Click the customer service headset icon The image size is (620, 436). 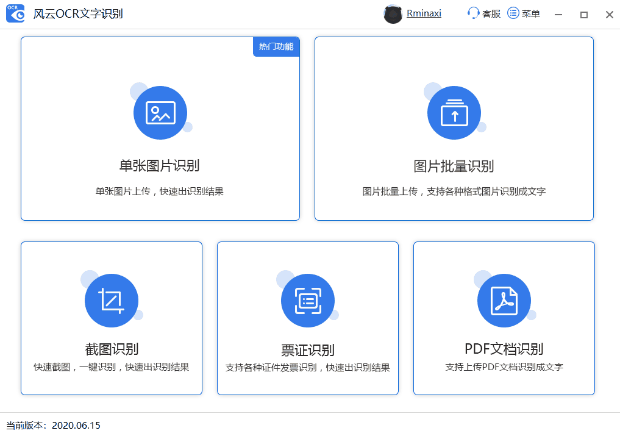473,13
